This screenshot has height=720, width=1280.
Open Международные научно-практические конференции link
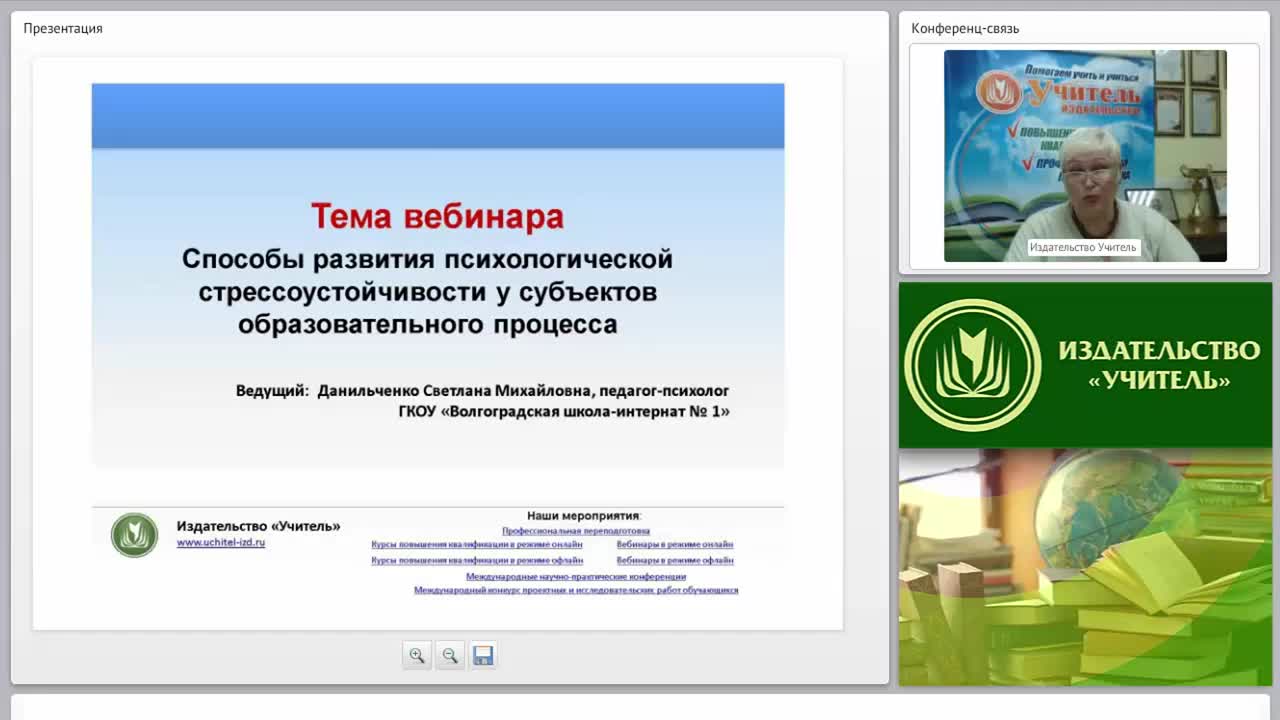576,577
